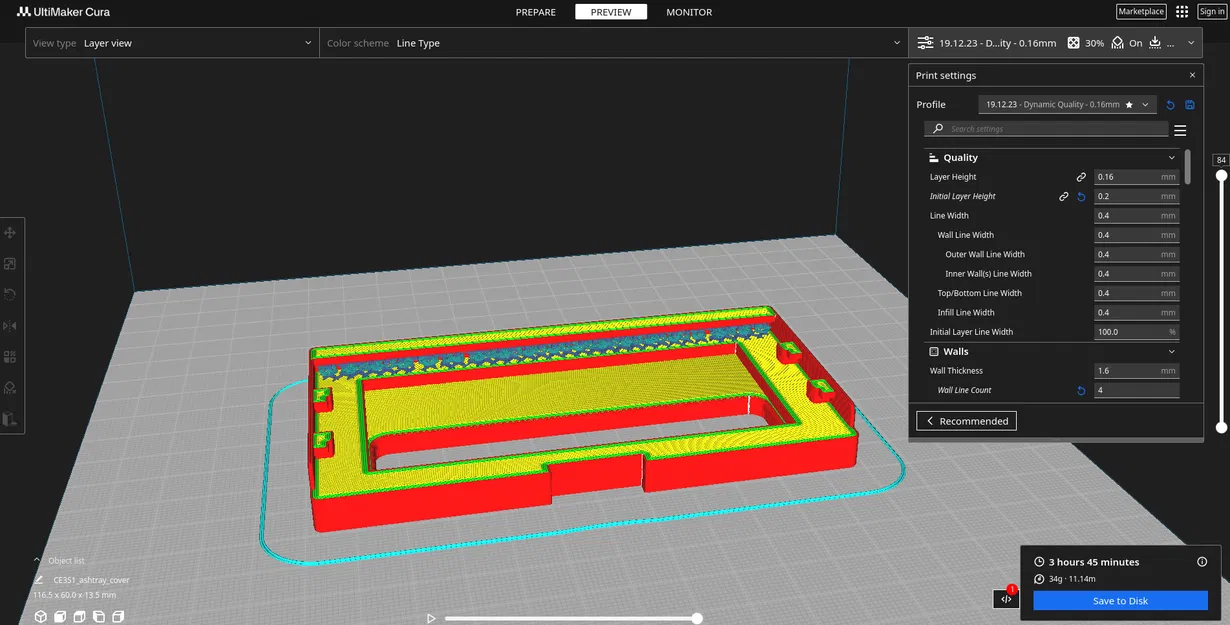Open the View type dropdown
Image resolution: width=1230 pixels, height=625 pixels.
pyautogui.click(x=172, y=43)
